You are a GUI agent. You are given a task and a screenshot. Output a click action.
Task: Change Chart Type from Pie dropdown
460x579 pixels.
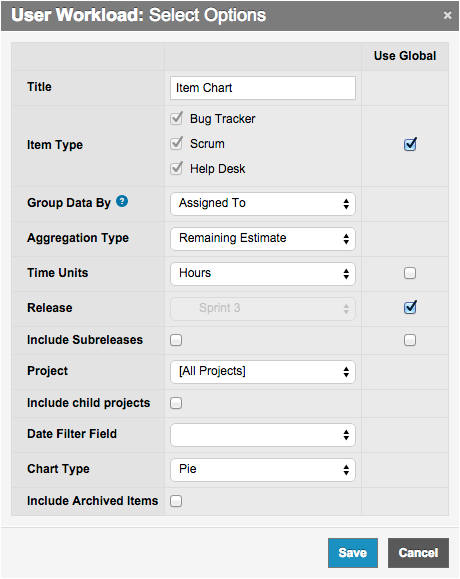[263, 470]
